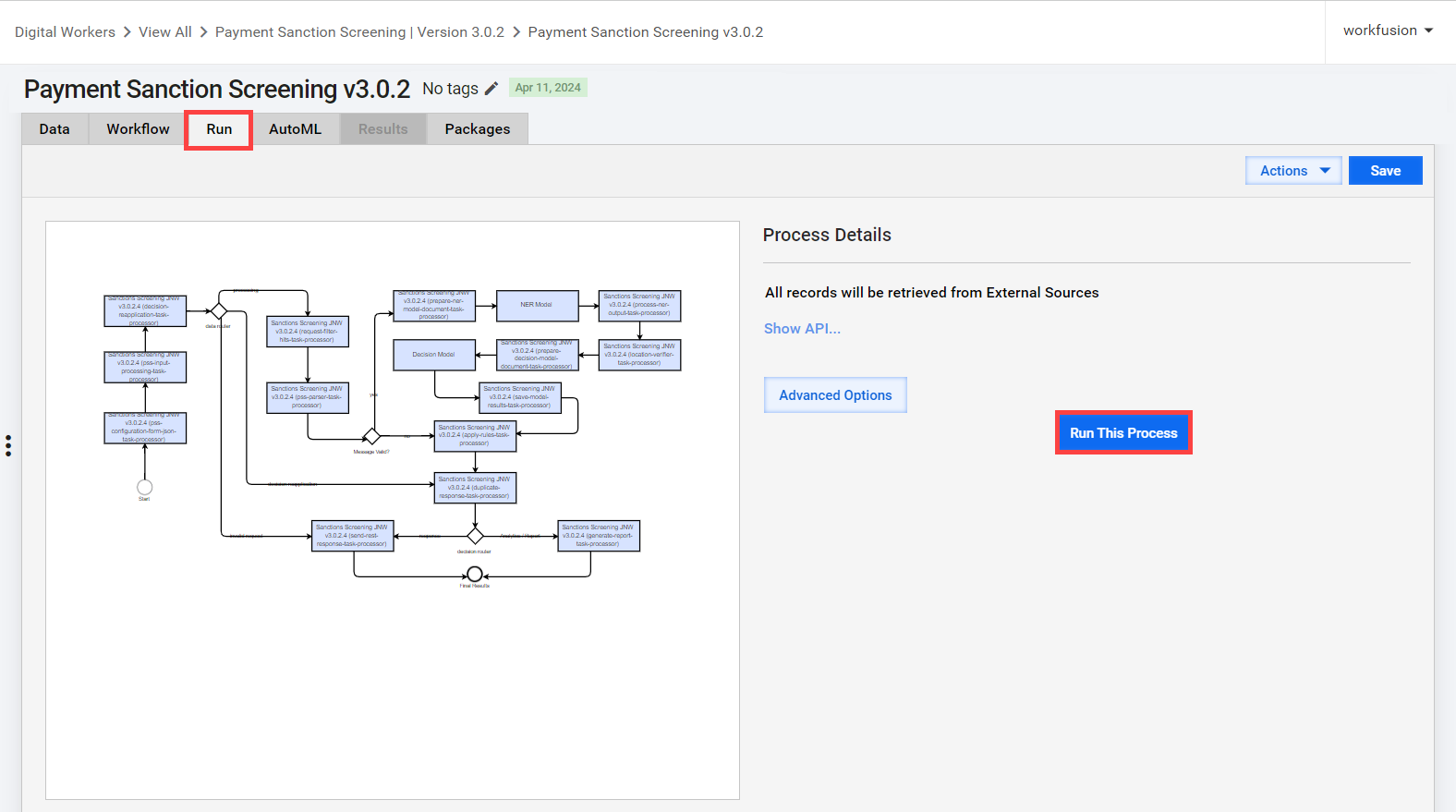Image resolution: width=1456 pixels, height=812 pixels.
Task: Click the data router diamond
Action: pos(219,311)
